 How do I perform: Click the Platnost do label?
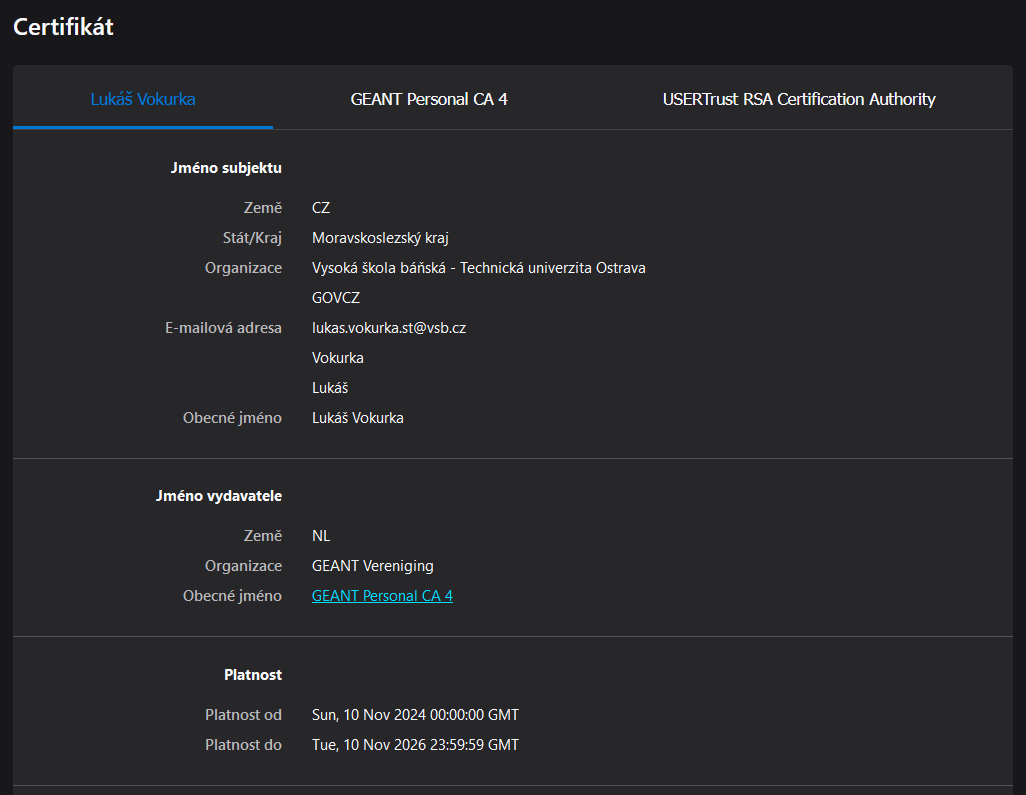tap(243, 745)
